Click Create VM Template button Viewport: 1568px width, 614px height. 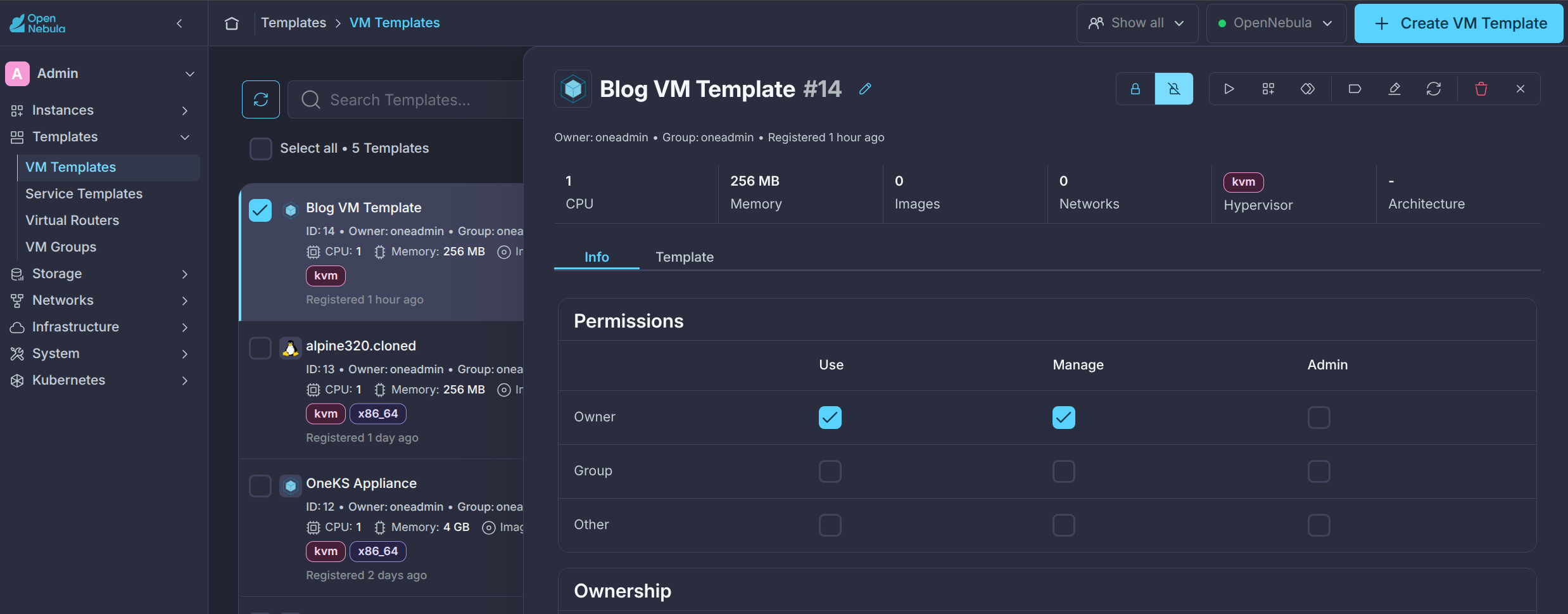point(1458,23)
